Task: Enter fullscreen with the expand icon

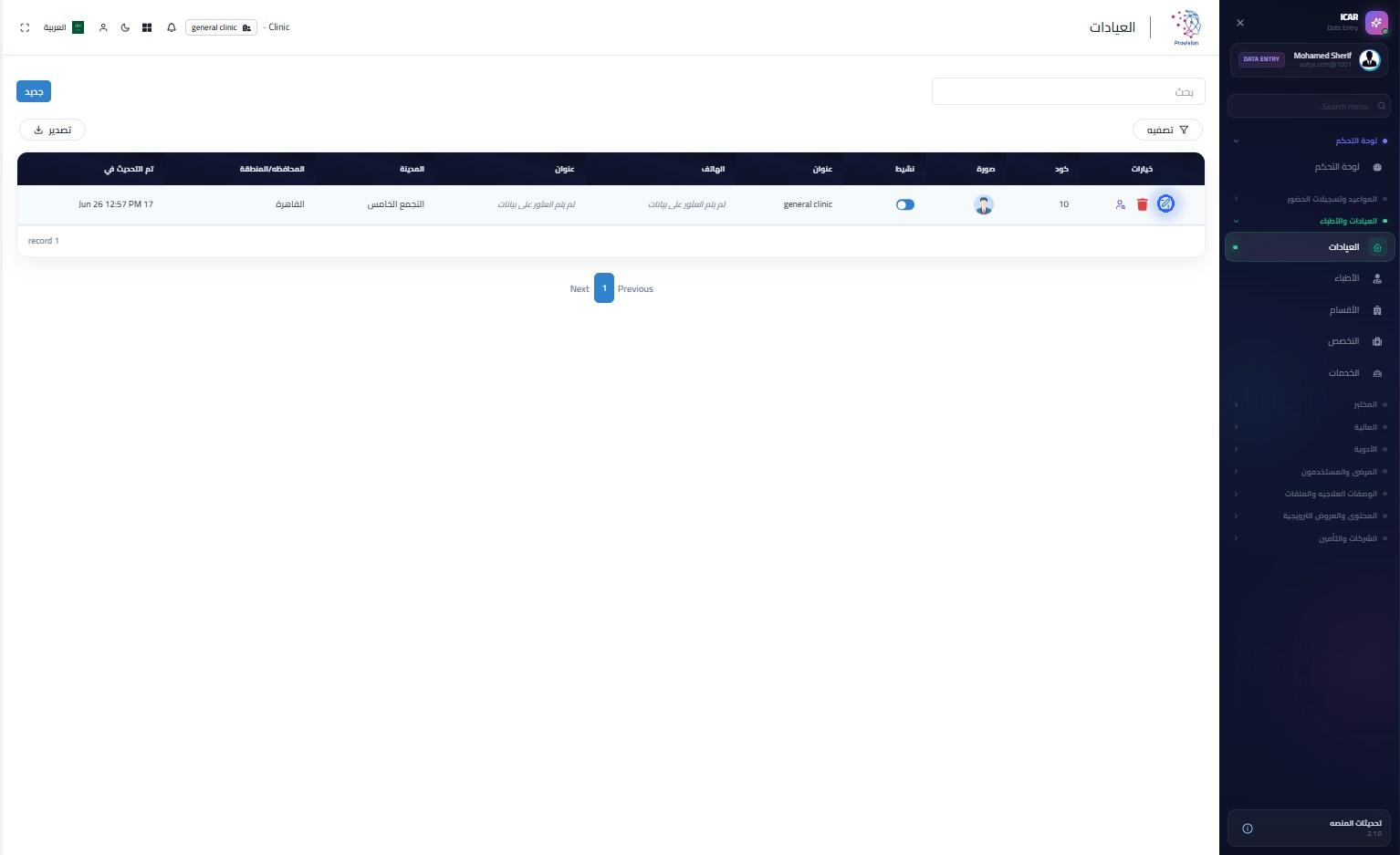Action: coord(25,27)
